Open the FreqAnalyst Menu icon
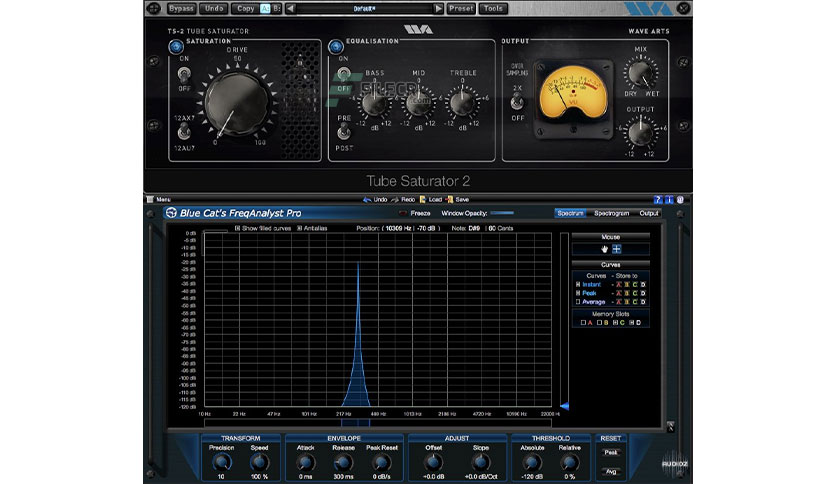 [x=150, y=199]
